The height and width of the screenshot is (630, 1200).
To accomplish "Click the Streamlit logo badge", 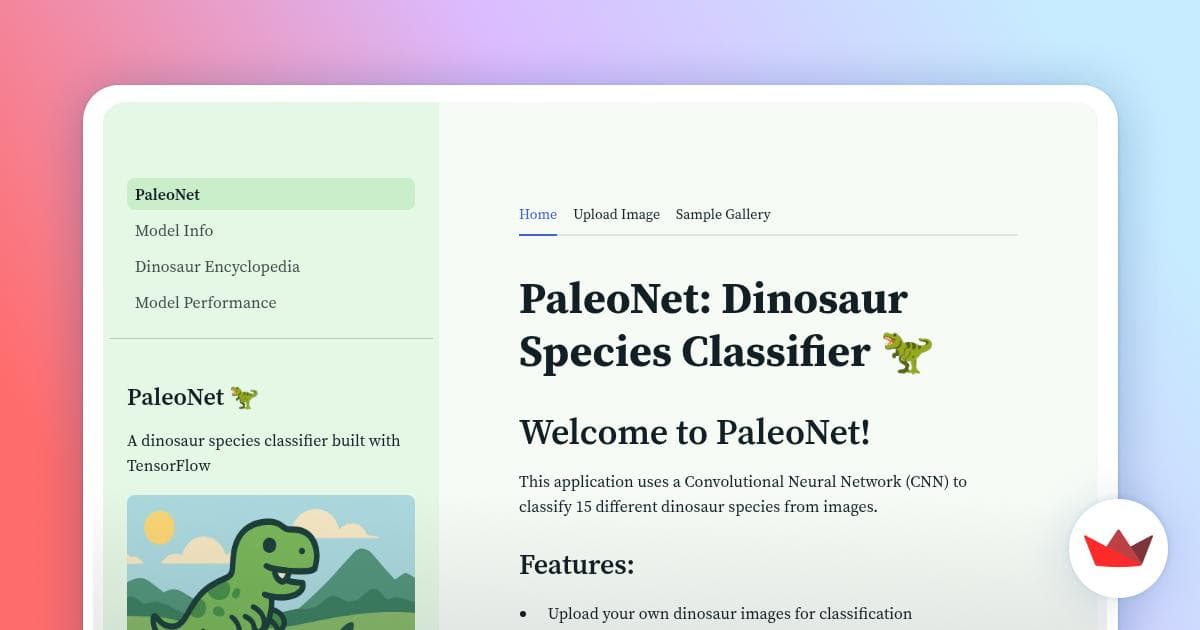I will (1118, 548).
